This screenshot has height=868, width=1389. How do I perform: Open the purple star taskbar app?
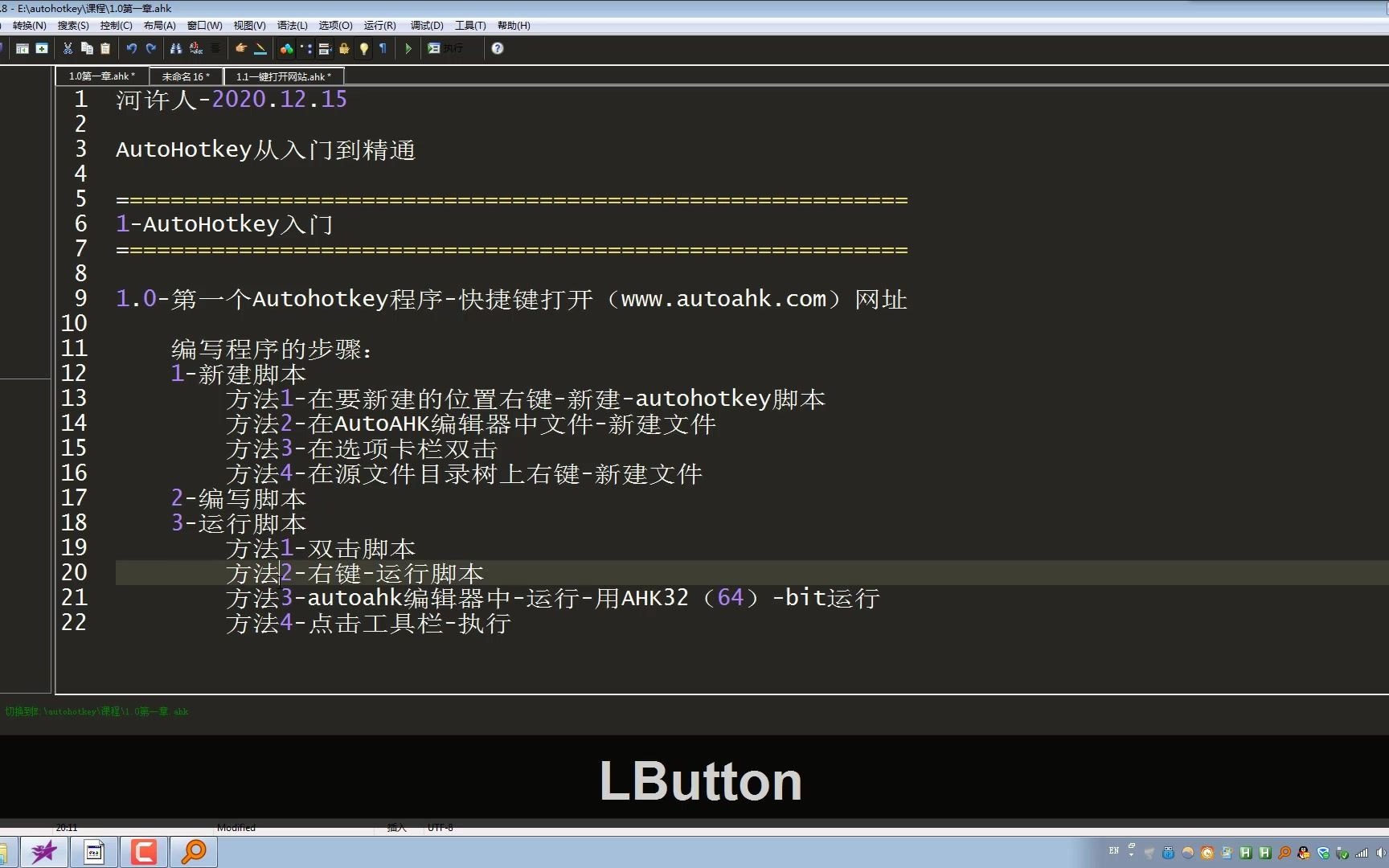(43, 852)
